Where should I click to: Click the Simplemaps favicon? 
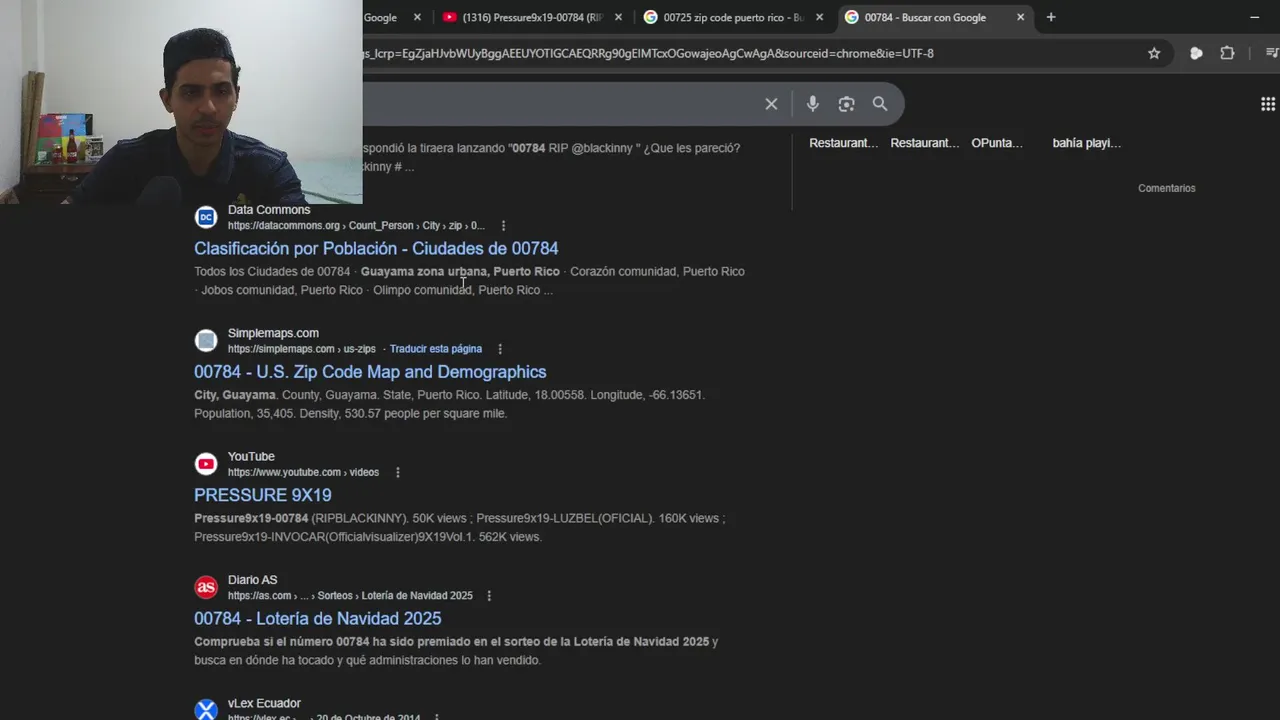pyautogui.click(x=206, y=341)
